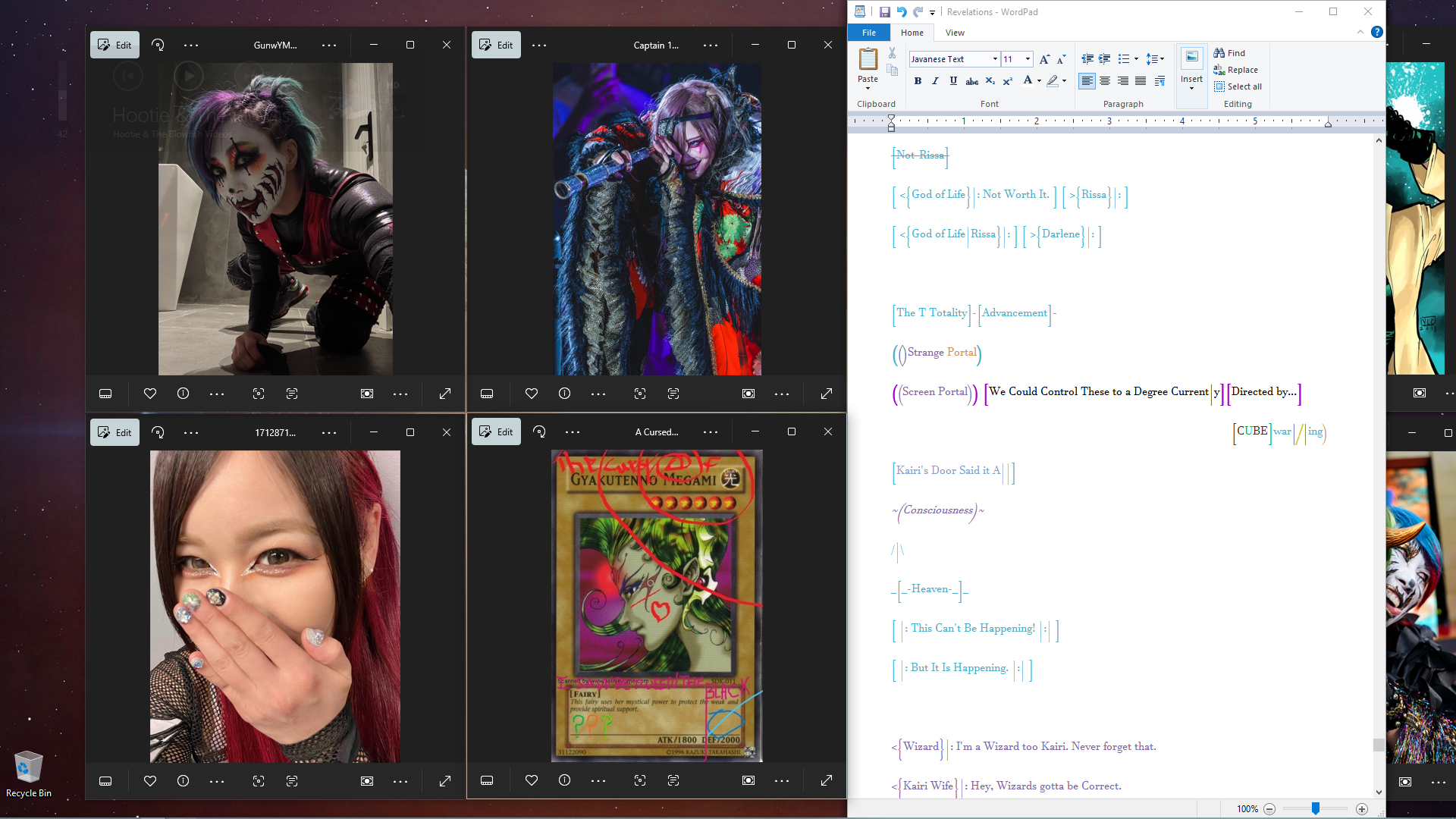Toggle Bold formatting
The height and width of the screenshot is (819, 1456).
click(918, 81)
